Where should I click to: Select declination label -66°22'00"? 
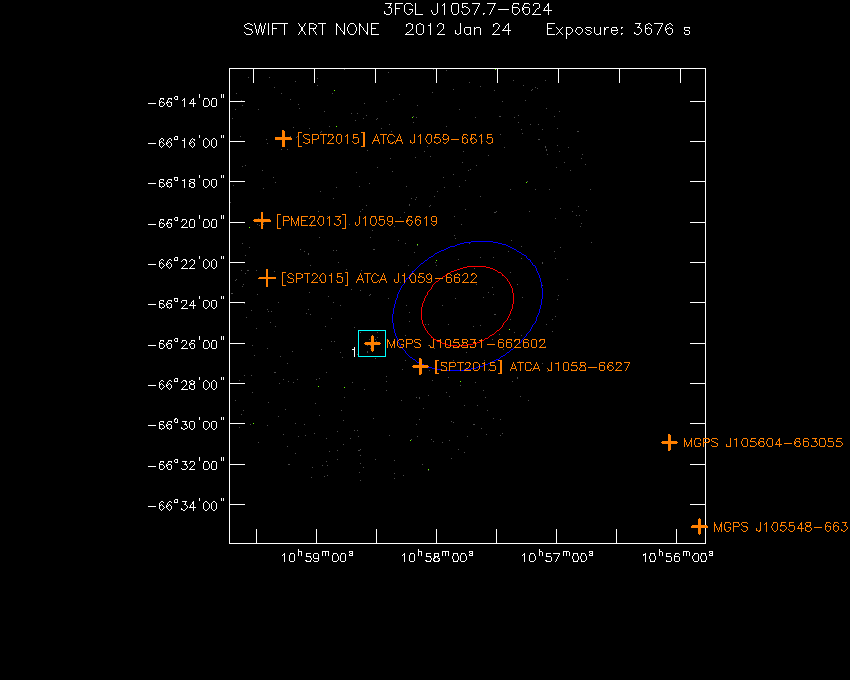[186, 264]
